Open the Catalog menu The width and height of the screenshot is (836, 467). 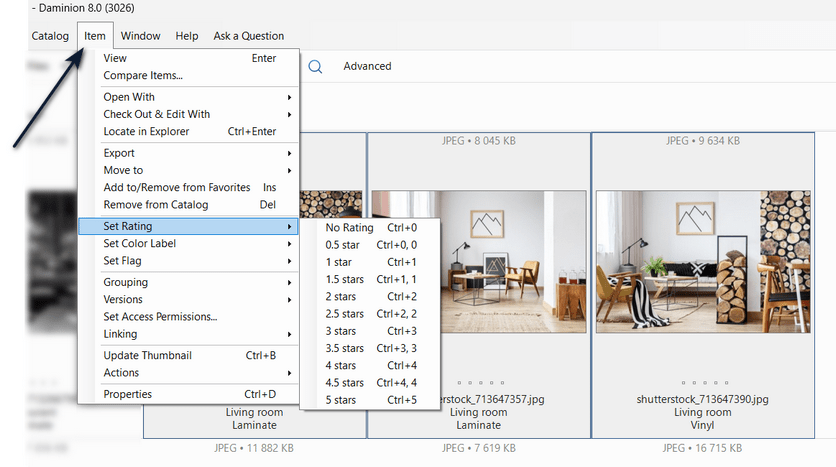click(50, 36)
